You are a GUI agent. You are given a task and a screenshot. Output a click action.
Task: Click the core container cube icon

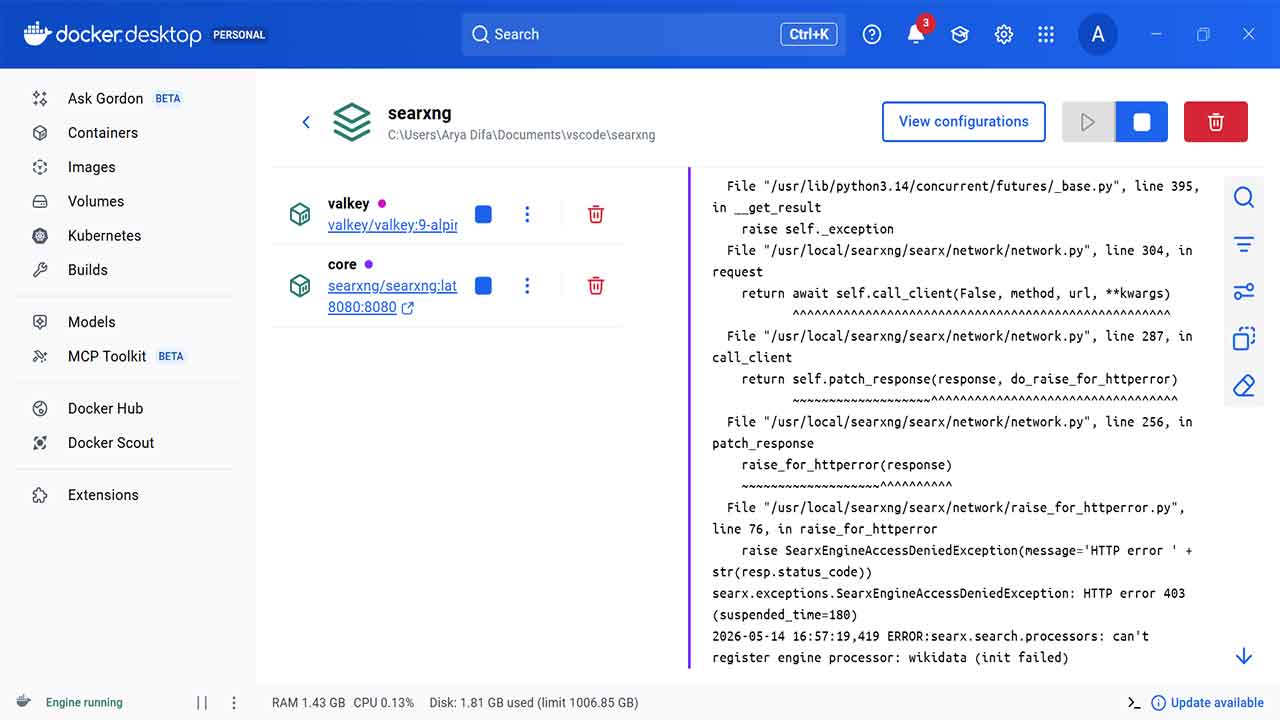pyautogui.click(x=300, y=286)
